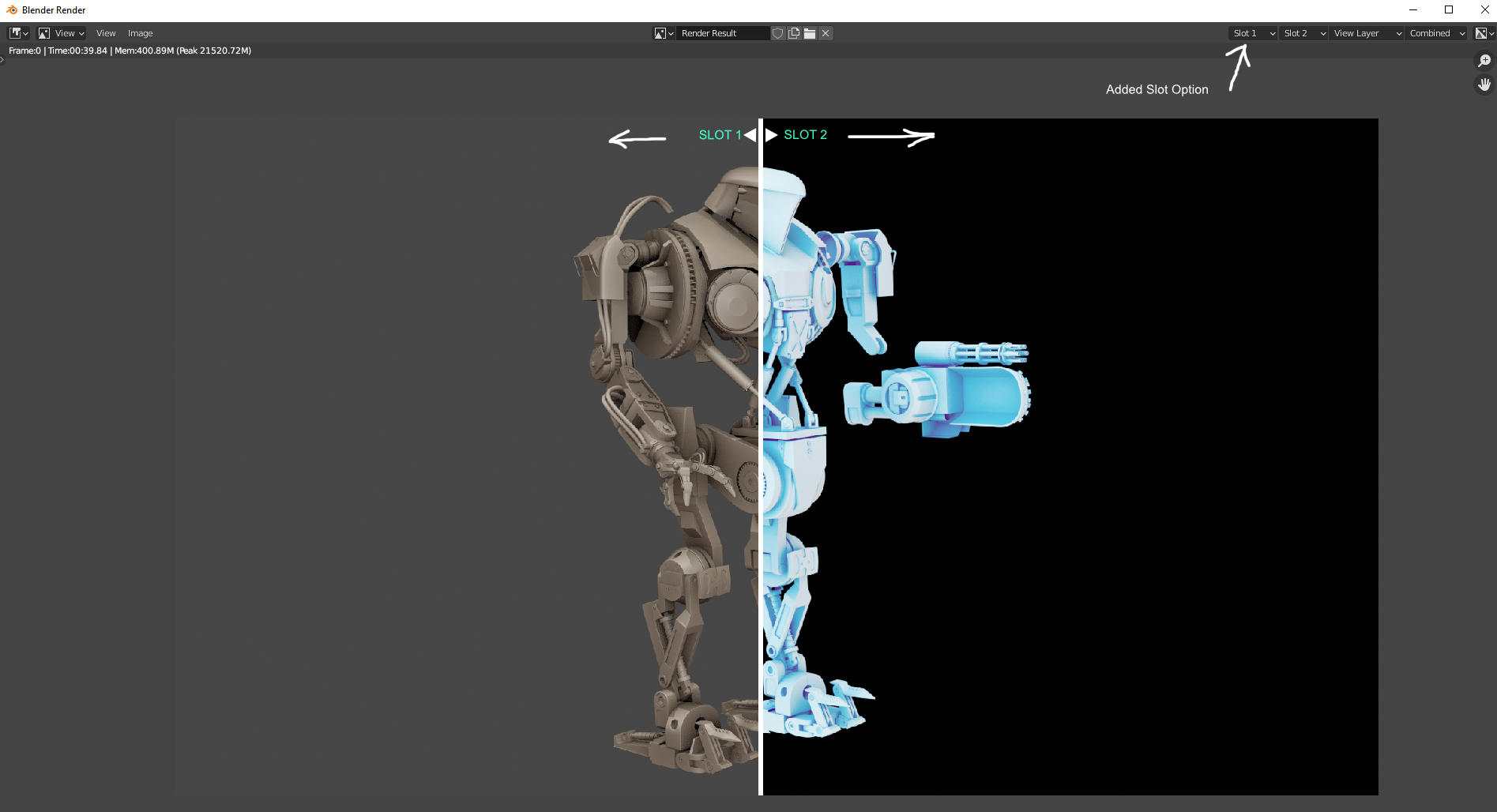
Task: Unlink the Render Result image
Action: click(x=826, y=33)
